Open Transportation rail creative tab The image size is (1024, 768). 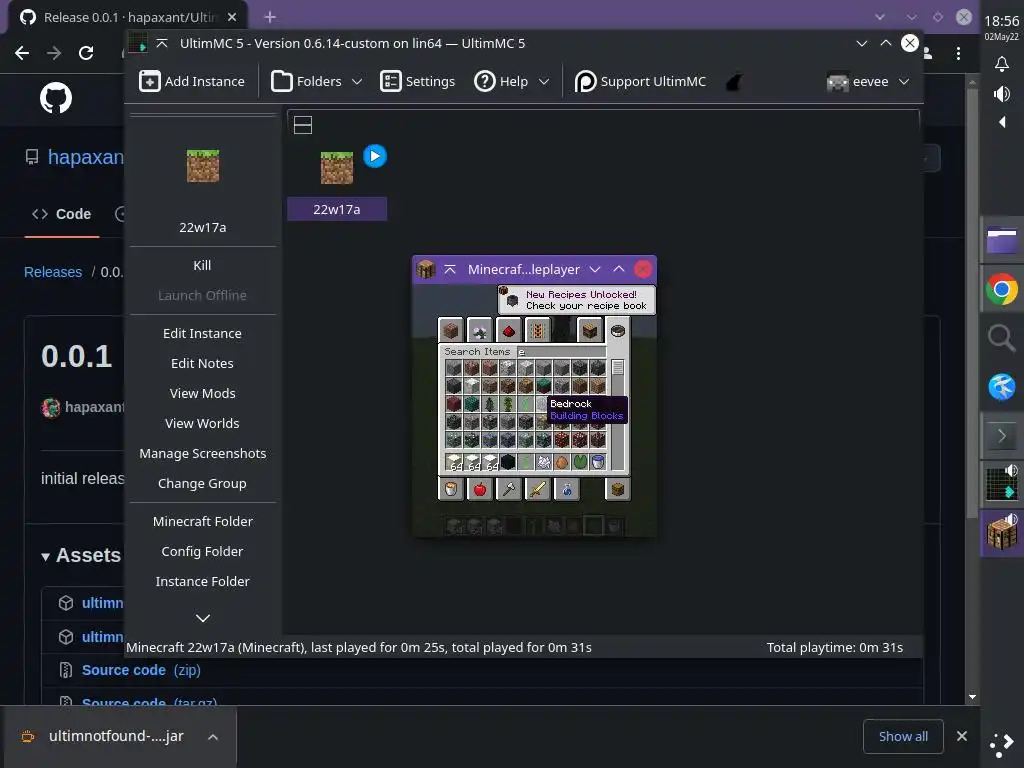pos(537,330)
